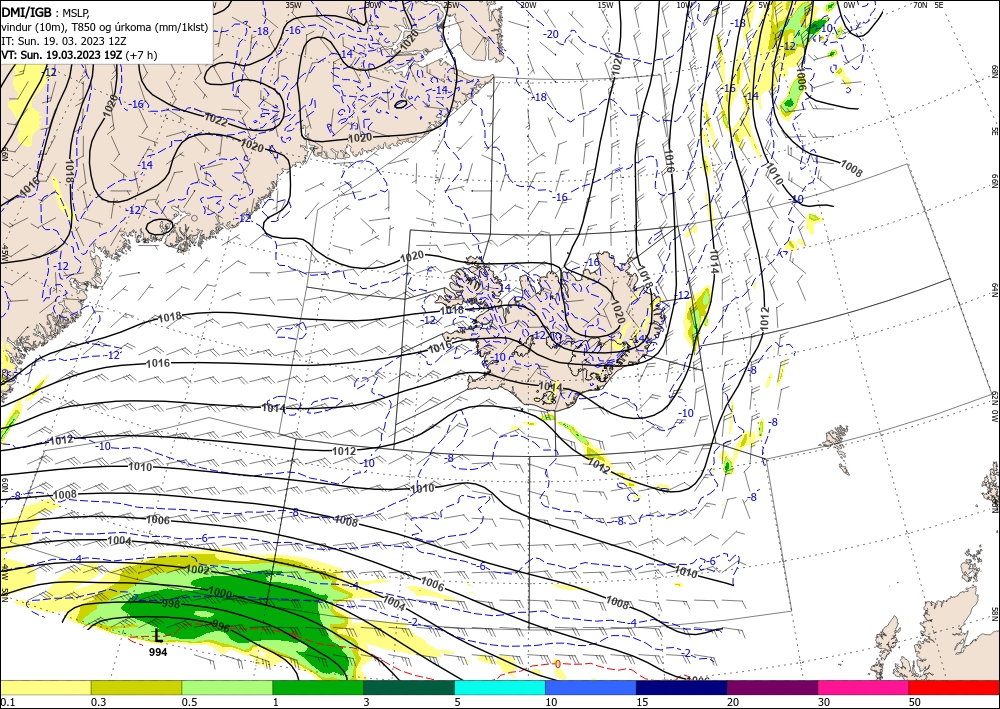Screen dimensions: 1000x709
Task: Select the olive 0.3–0.5 legend swatch
Action: (x=136, y=687)
